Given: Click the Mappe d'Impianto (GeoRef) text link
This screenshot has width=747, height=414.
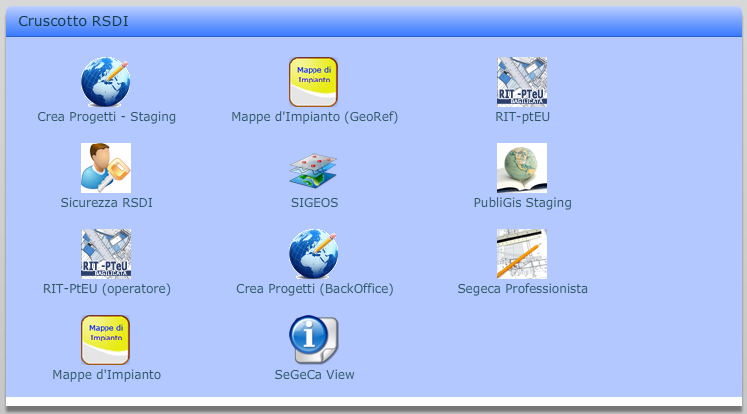Looking at the screenshot, I should (x=314, y=117).
